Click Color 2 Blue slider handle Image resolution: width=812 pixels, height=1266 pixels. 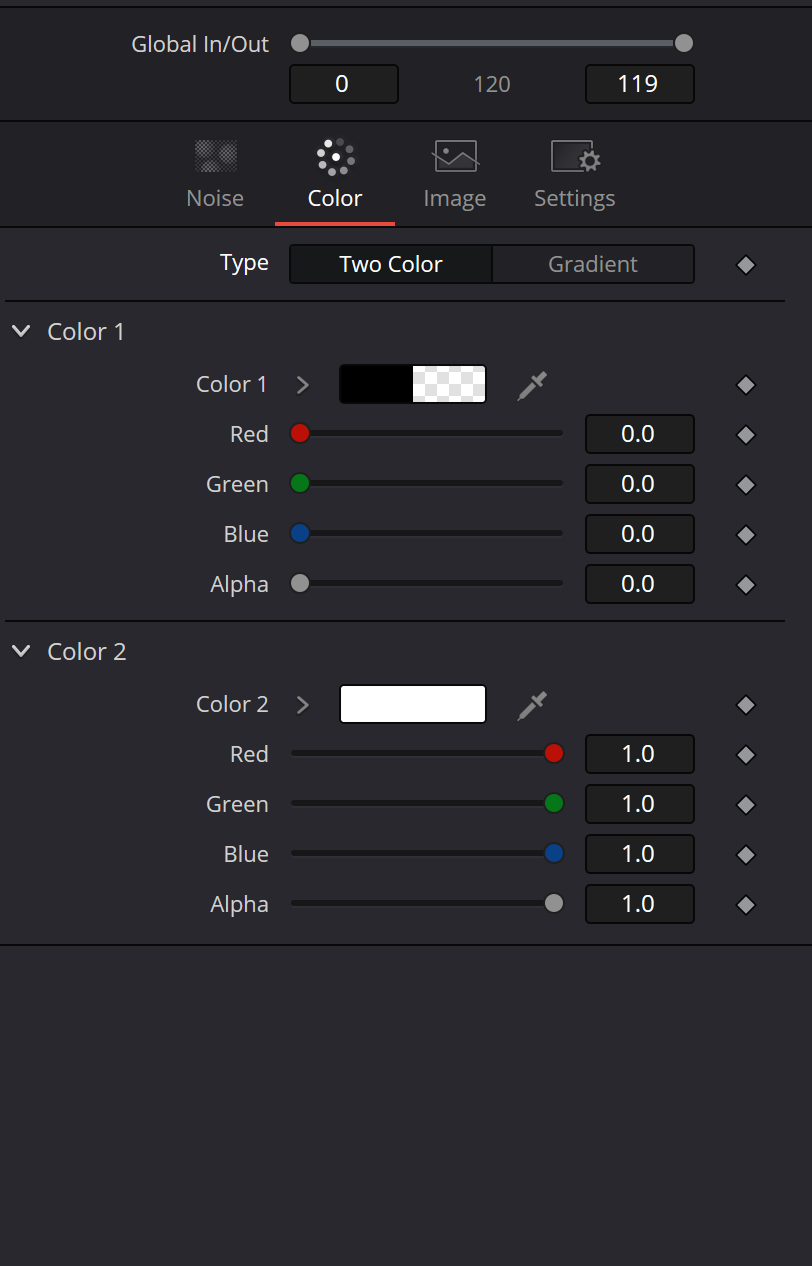[554, 853]
